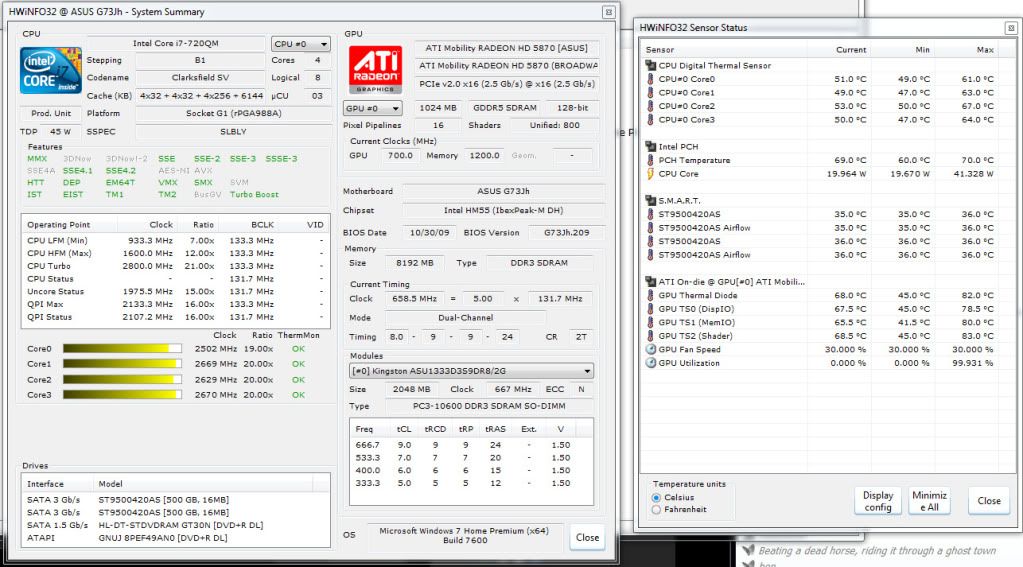This screenshot has width=1023, height=567.
Task: Click thermometer icon beside CPU#0 Core0
Action: (x=650, y=79)
